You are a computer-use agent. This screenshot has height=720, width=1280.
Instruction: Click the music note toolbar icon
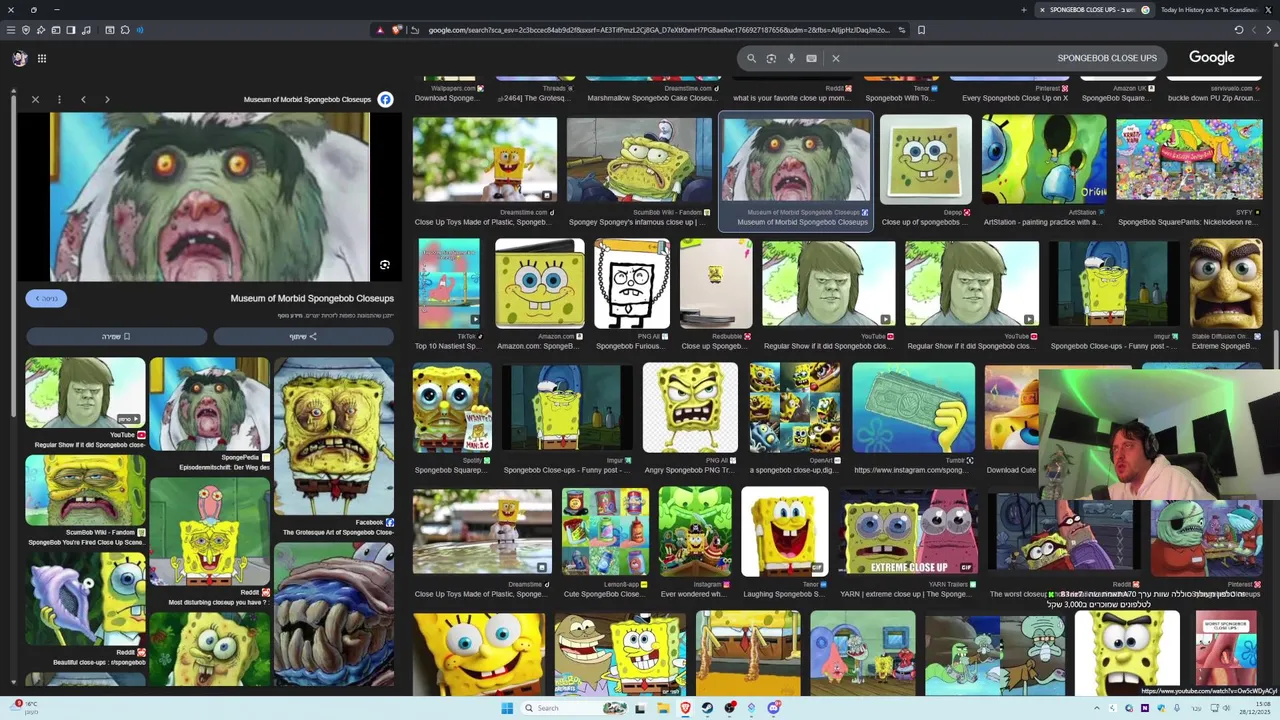[x=87, y=30]
